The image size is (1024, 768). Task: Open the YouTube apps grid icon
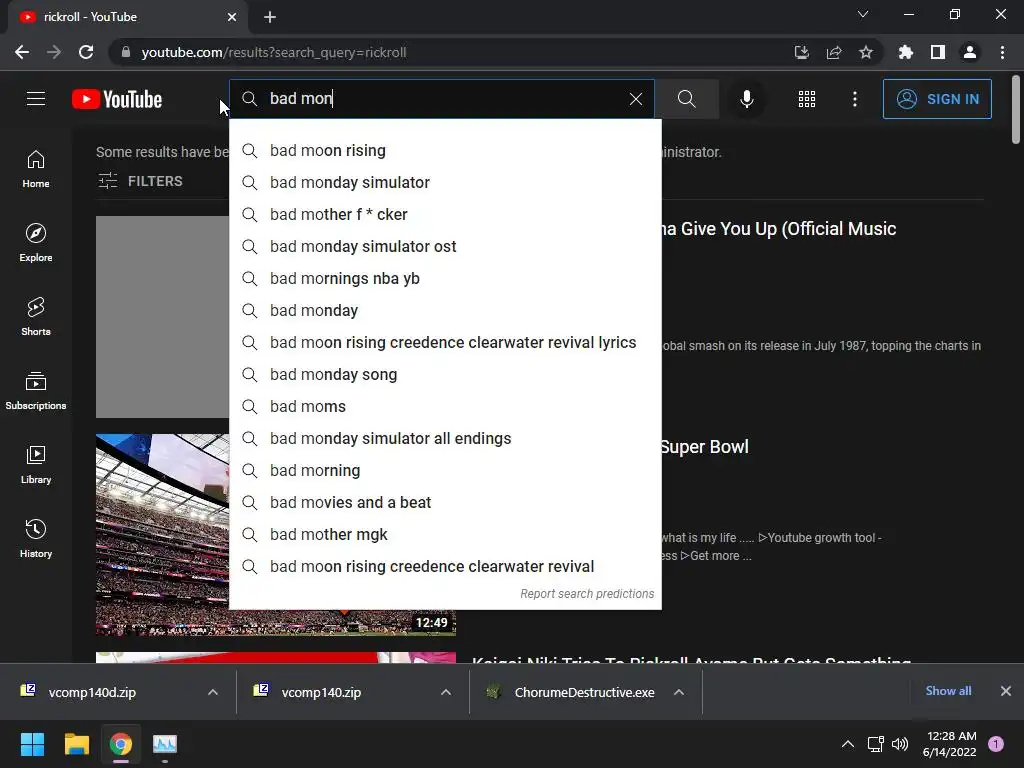(x=807, y=99)
